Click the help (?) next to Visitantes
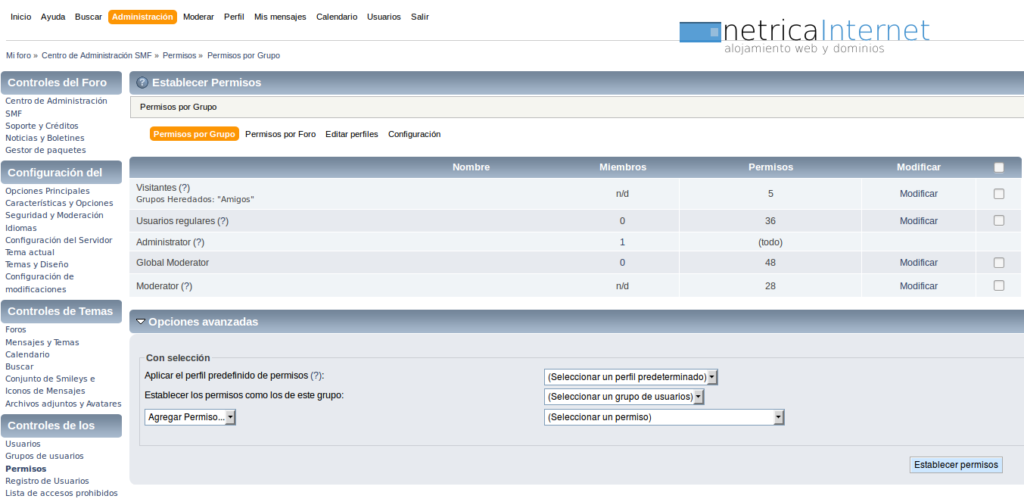 pyautogui.click(x=184, y=188)
